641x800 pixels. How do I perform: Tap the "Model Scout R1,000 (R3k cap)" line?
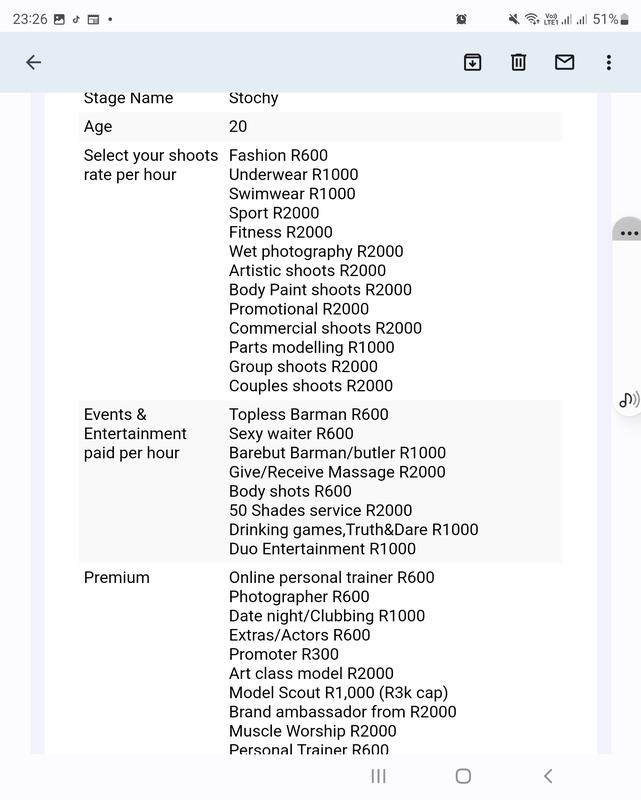coord(338,692)
